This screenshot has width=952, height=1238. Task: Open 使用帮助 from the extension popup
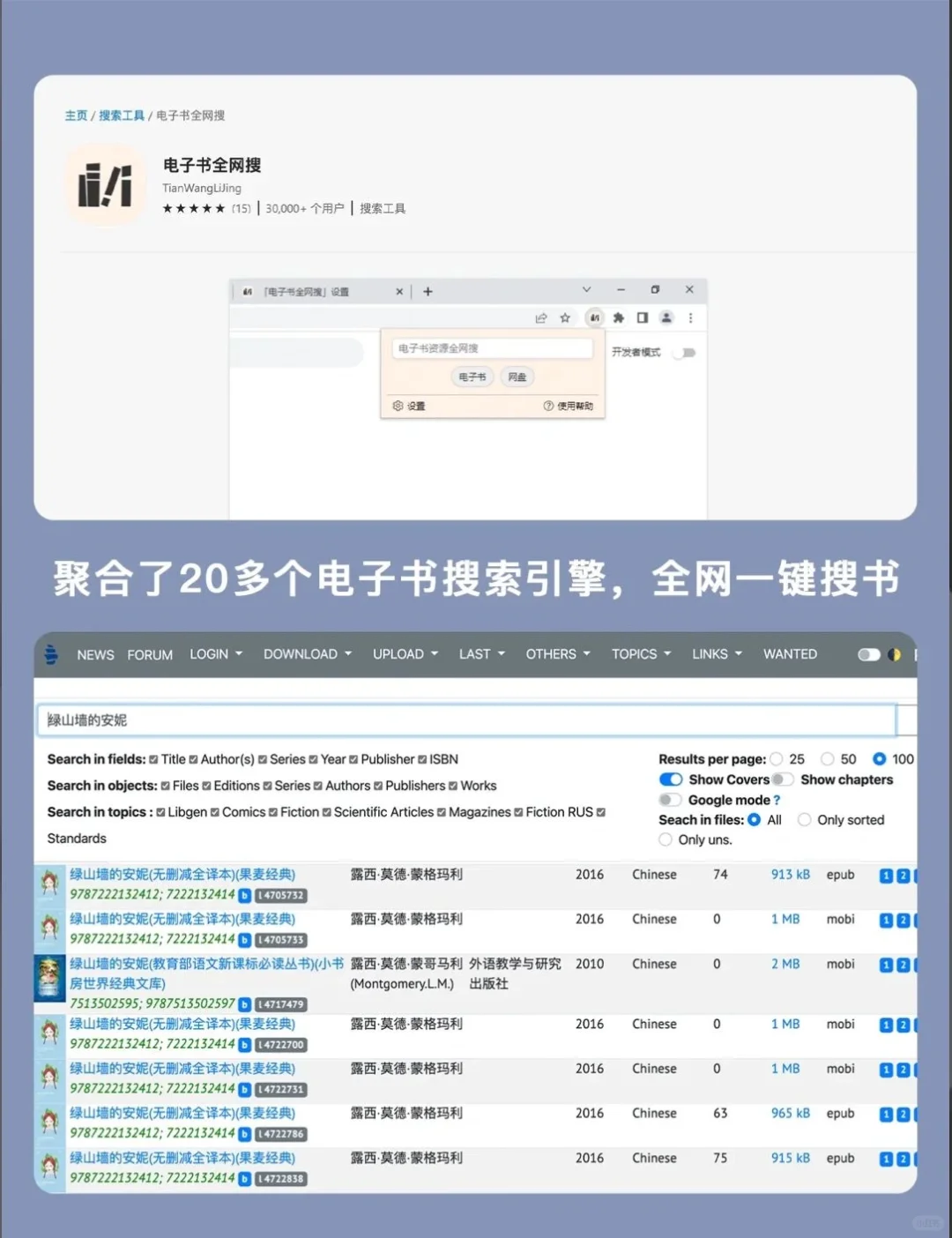pyautogui.click(x=573, y=406)
